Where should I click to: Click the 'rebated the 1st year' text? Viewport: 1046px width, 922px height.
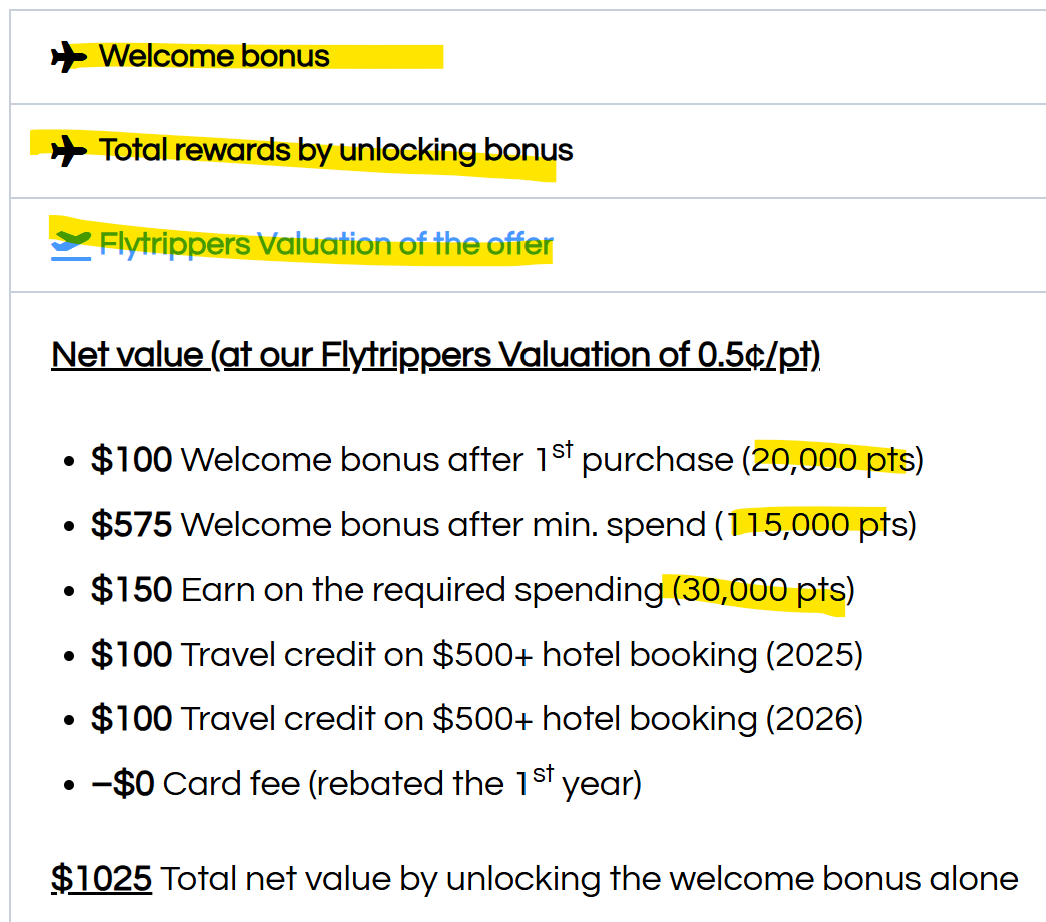click(474, 782)
